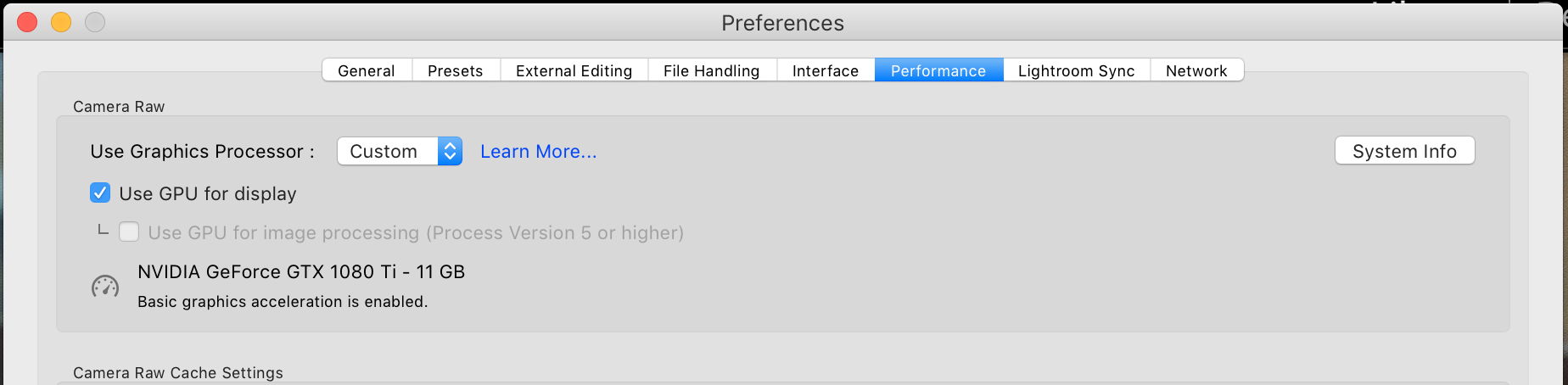Select the File Handling tab
This screenshot has height=385, width=1568.
[712, 70]
